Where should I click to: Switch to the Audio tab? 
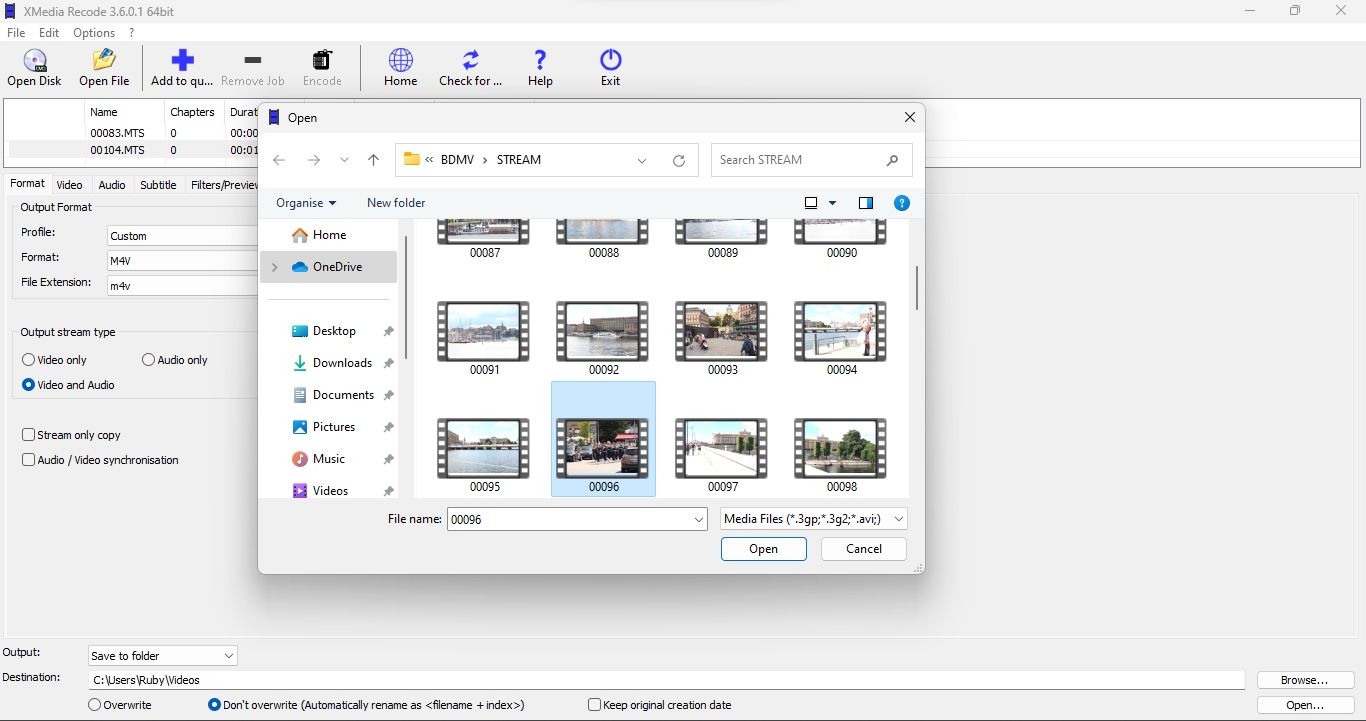coord(112,185)
